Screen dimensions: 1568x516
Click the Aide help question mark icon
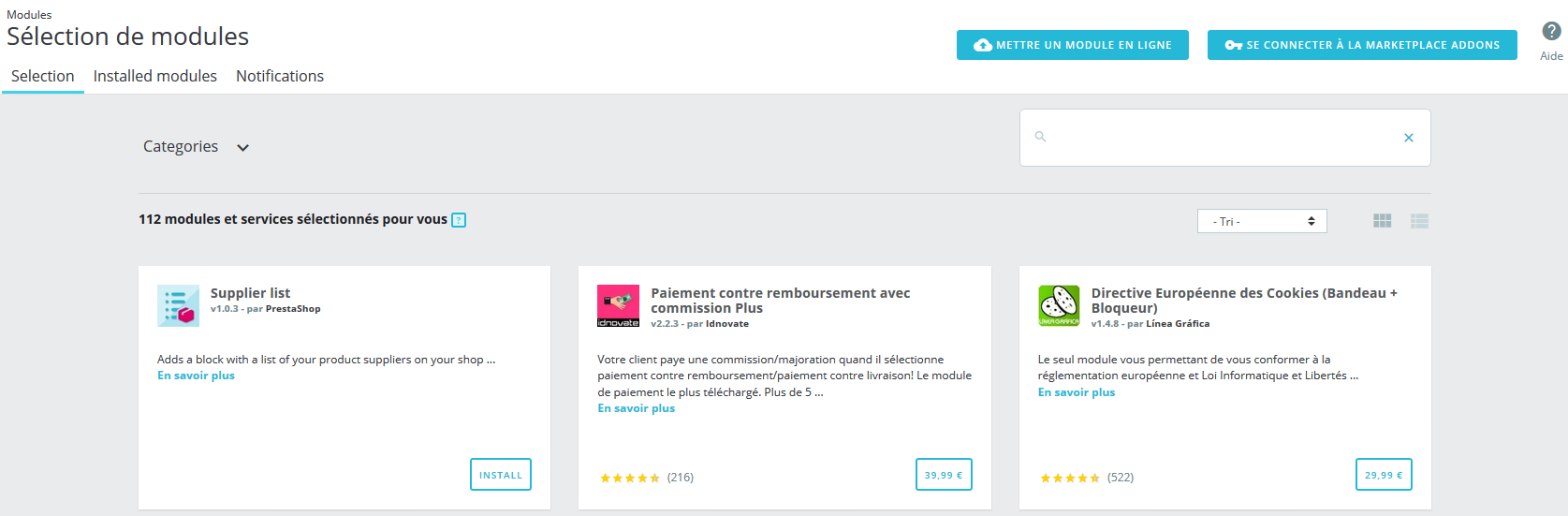1551,32
